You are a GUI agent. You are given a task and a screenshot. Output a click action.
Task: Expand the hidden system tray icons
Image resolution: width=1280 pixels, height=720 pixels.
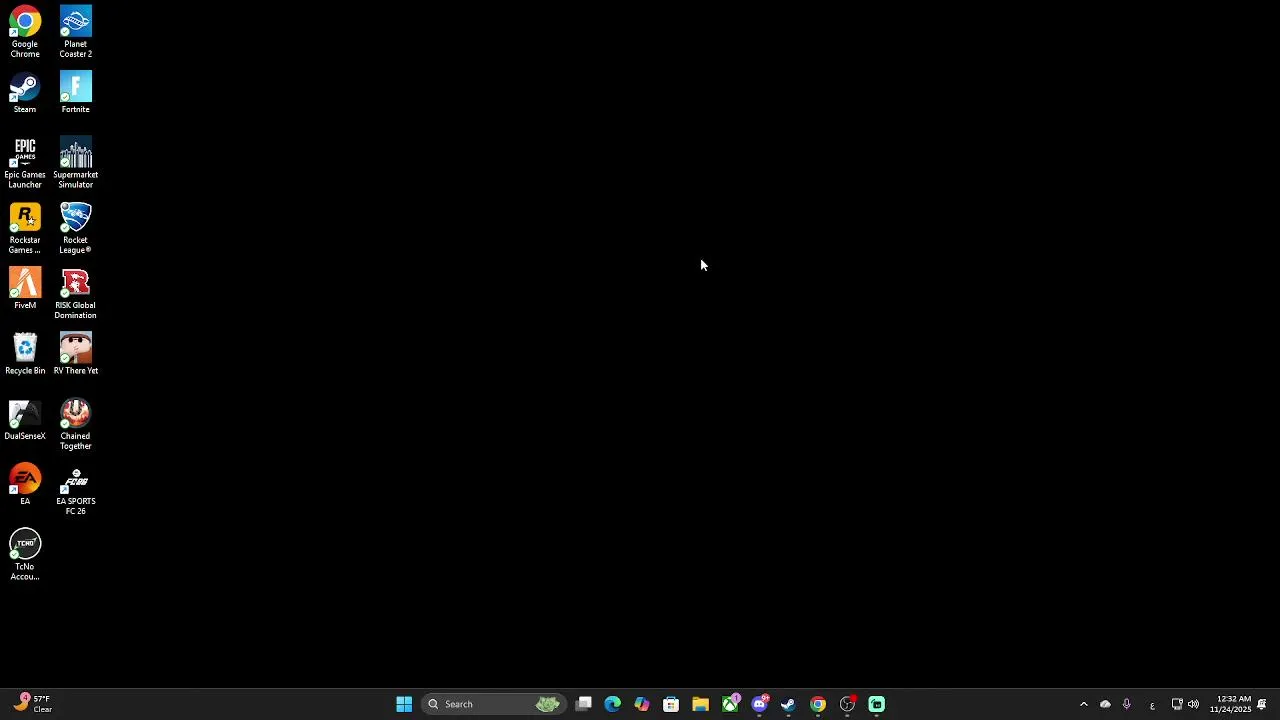[1083, 704]
